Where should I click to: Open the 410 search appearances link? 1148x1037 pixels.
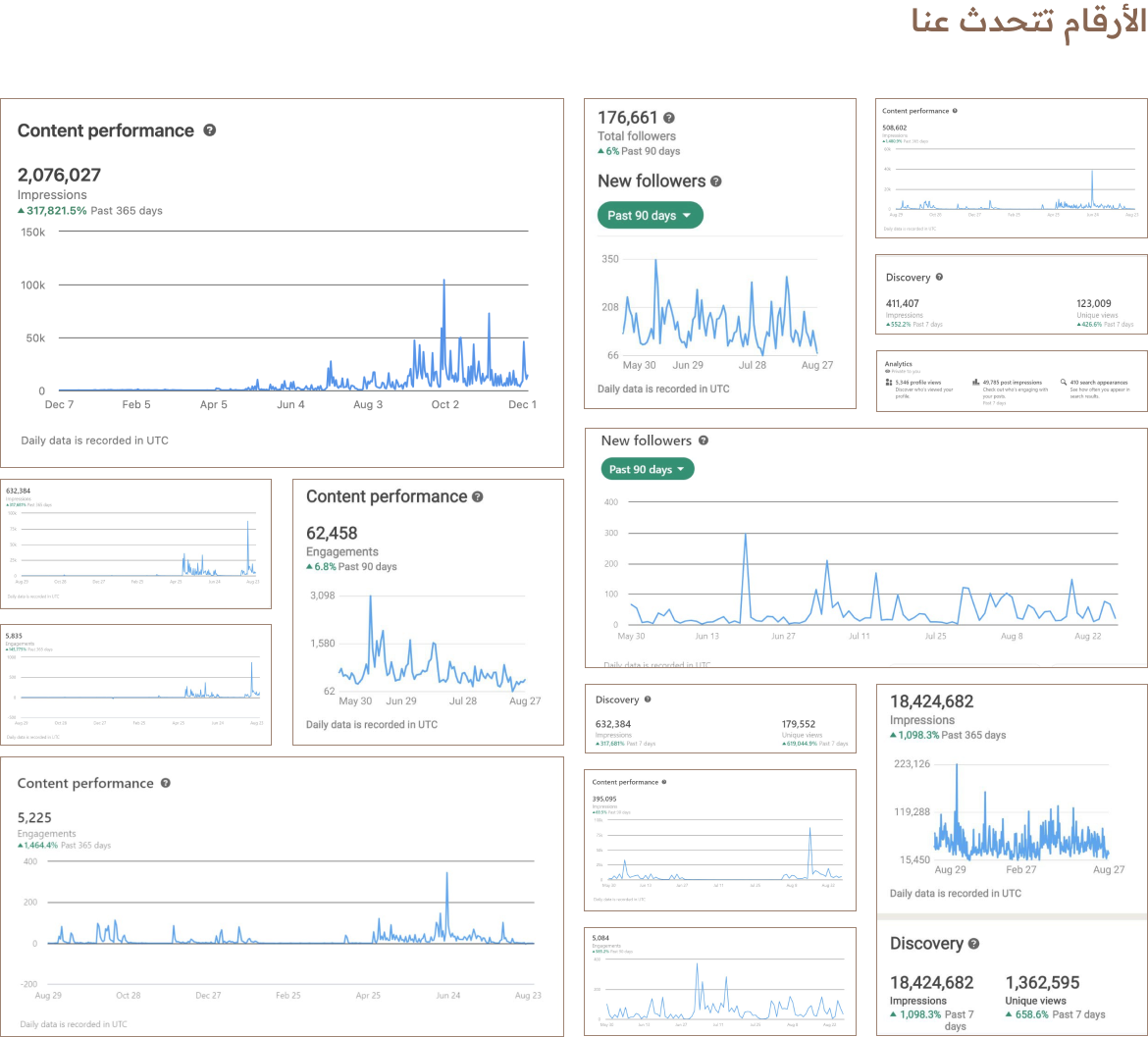(1099, 383)
